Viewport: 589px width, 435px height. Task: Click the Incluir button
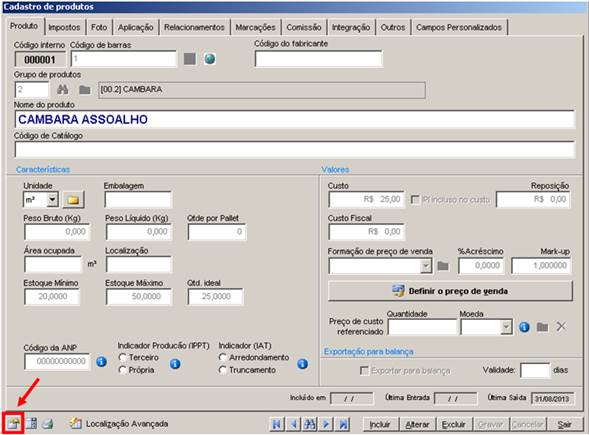pos(380,424)
